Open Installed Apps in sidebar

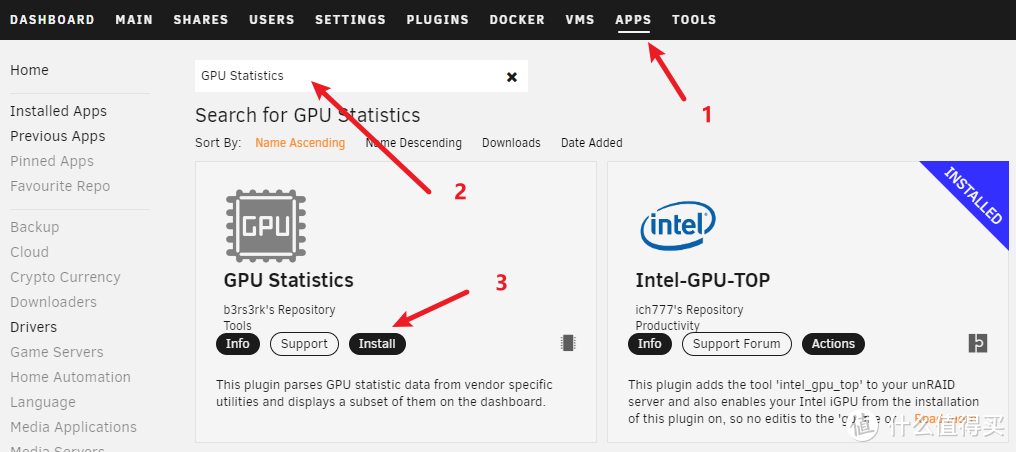(x=58, y=111)
